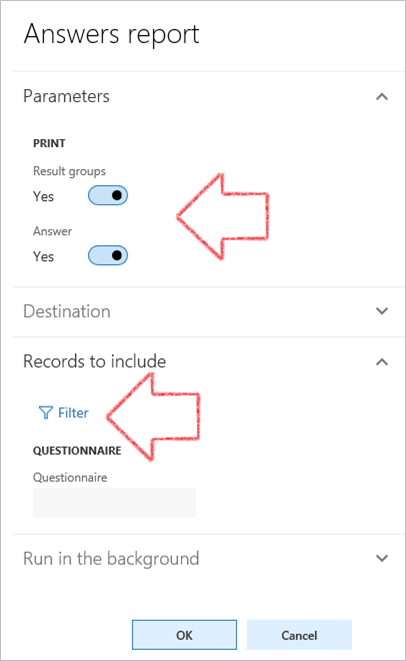406x661 pixels.
Task: Click the Destination section header
Action: (x=67, y=311)
